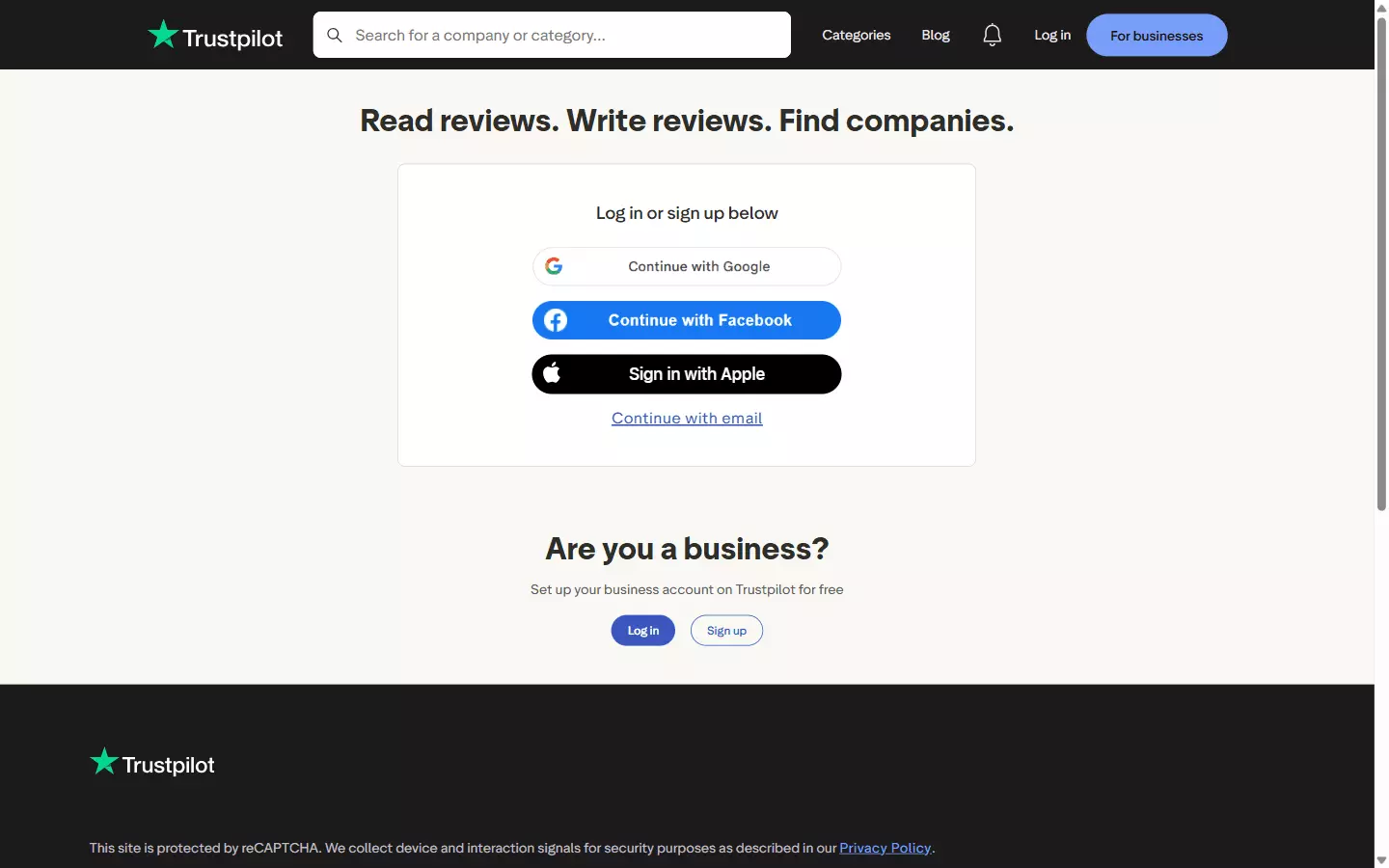Click the Trustpilot logo in the footer
Image resolution: width=1389 pixels, height=868 pixels.
[151, 763]
